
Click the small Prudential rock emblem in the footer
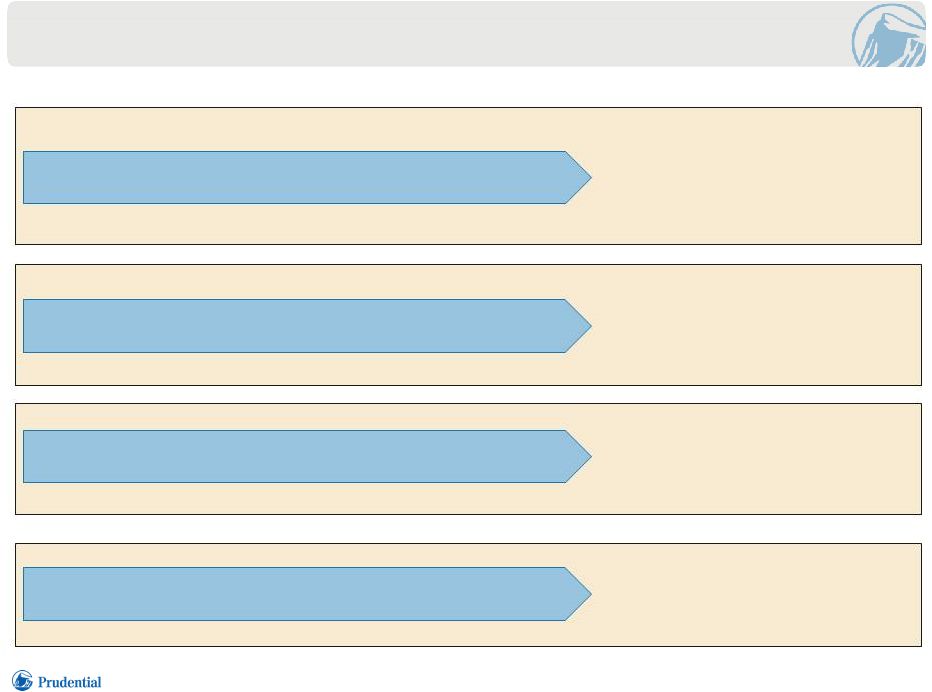click(x=22, y=681)
